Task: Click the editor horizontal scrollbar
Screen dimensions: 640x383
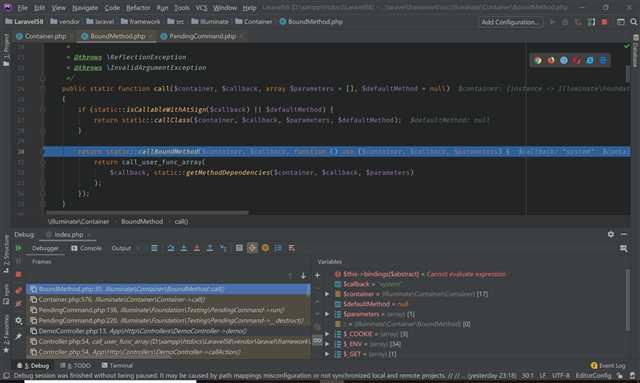Action: click(147, 213)
